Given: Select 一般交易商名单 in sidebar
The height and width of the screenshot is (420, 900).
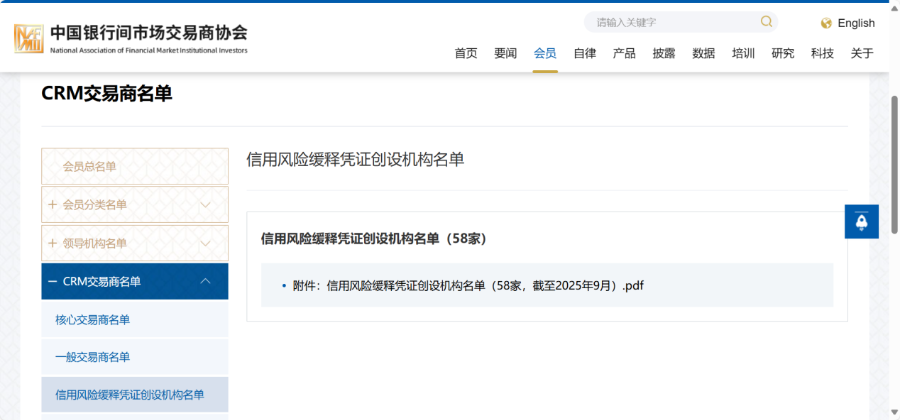Looking at the screenshot, I should 93,357.
